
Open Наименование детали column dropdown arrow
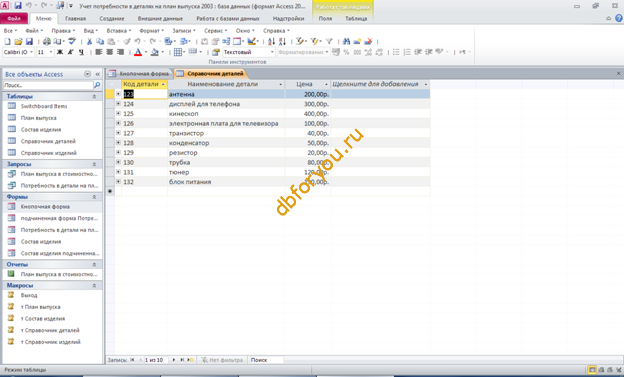pyautogui.click(x=280, y=84)
